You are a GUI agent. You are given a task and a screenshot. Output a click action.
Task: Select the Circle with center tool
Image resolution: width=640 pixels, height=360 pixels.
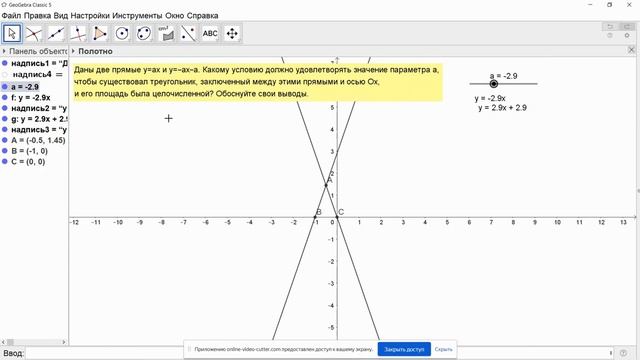pyautogui.click(x=122, y=33)
